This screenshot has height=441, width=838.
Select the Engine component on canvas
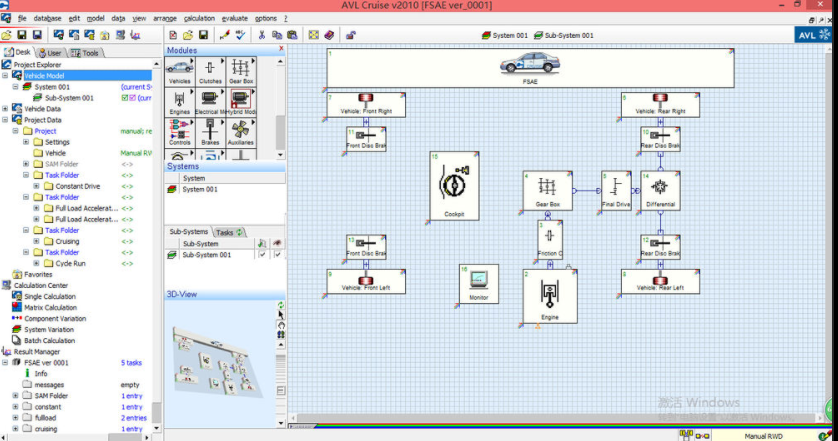click(x=550, y=296)
